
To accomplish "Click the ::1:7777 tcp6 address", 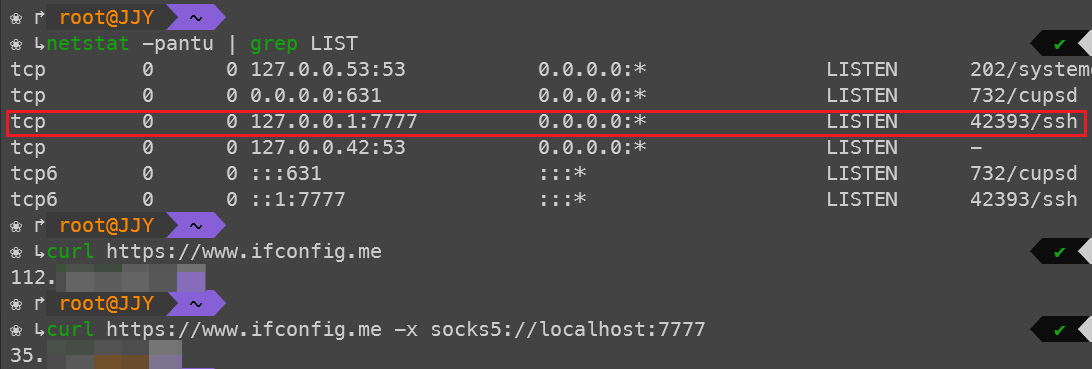I will coord(298,200).
